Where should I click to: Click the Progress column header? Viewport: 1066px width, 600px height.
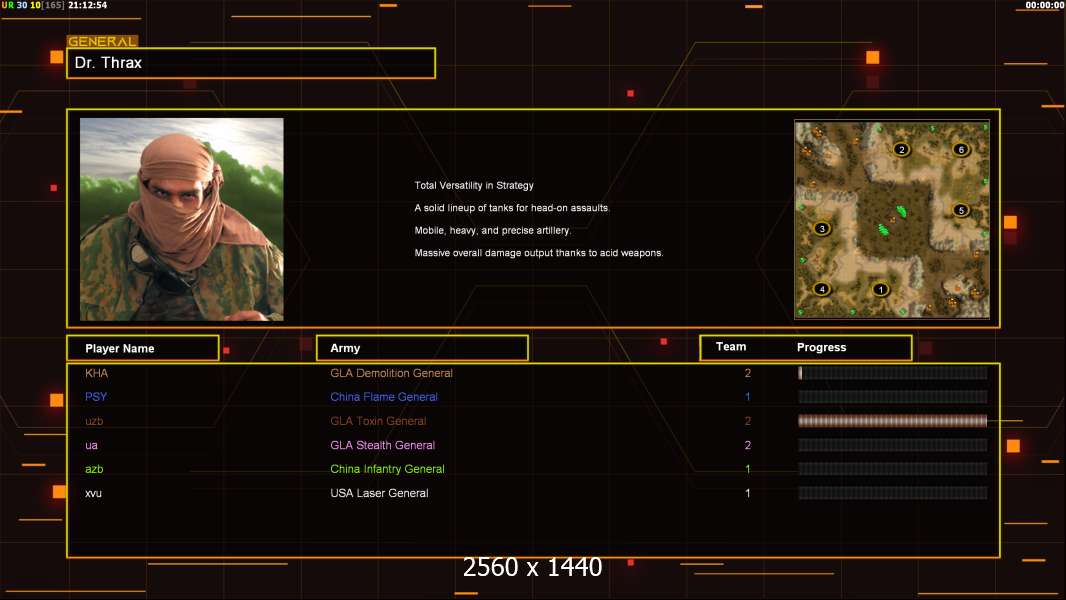(x=821, y=348)
